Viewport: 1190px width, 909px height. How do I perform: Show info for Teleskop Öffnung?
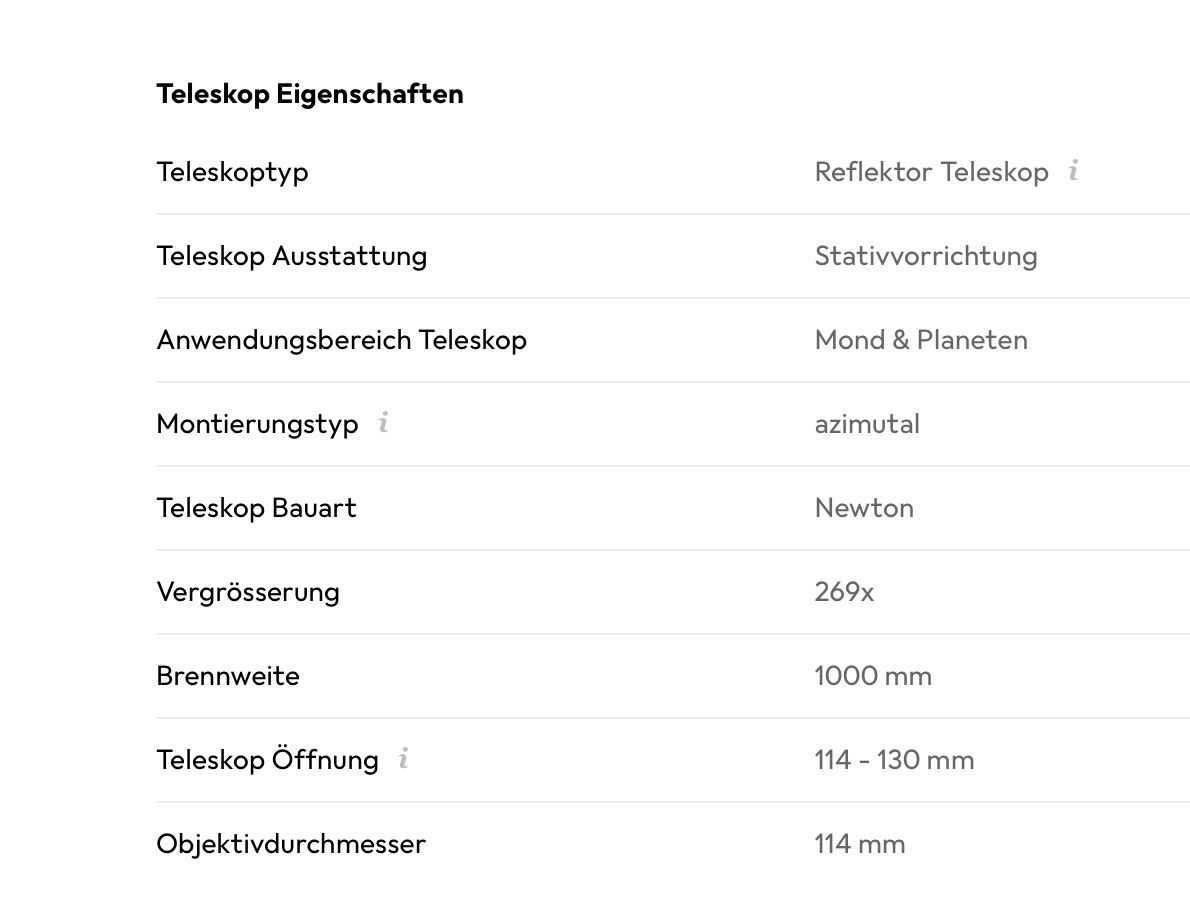tap(403, 758)
